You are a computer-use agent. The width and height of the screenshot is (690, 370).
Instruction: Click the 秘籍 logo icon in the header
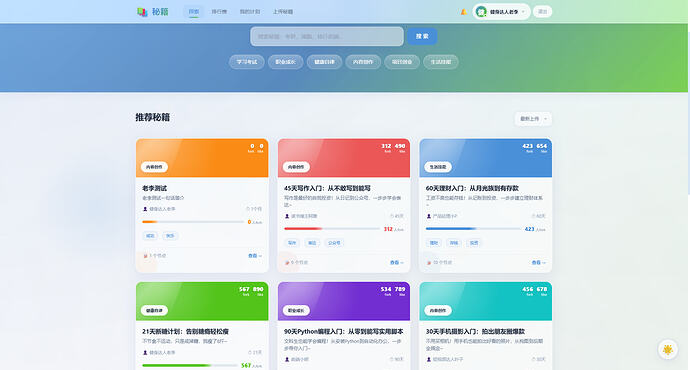tap(142, 12)
